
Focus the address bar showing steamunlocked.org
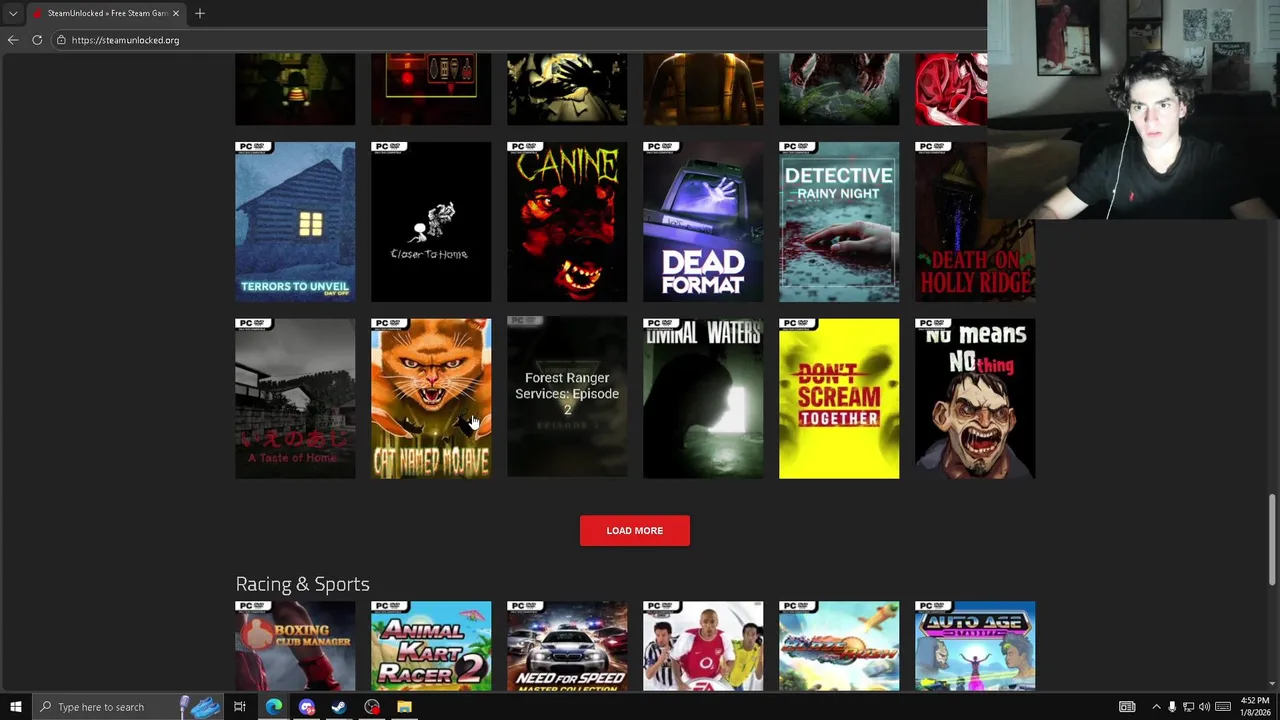pyautogui.click(x=520, y=40)
